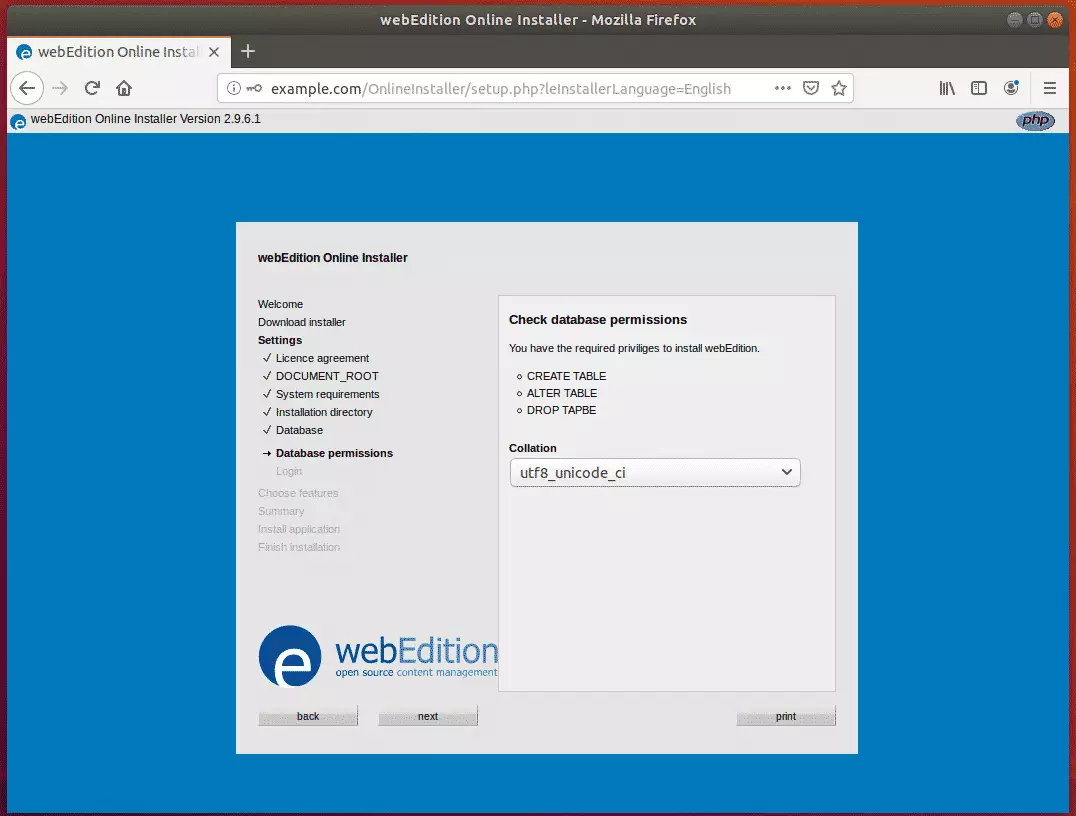
Task: Open the Firefox hamburger menu
Action: click(x=1049, y=88)
